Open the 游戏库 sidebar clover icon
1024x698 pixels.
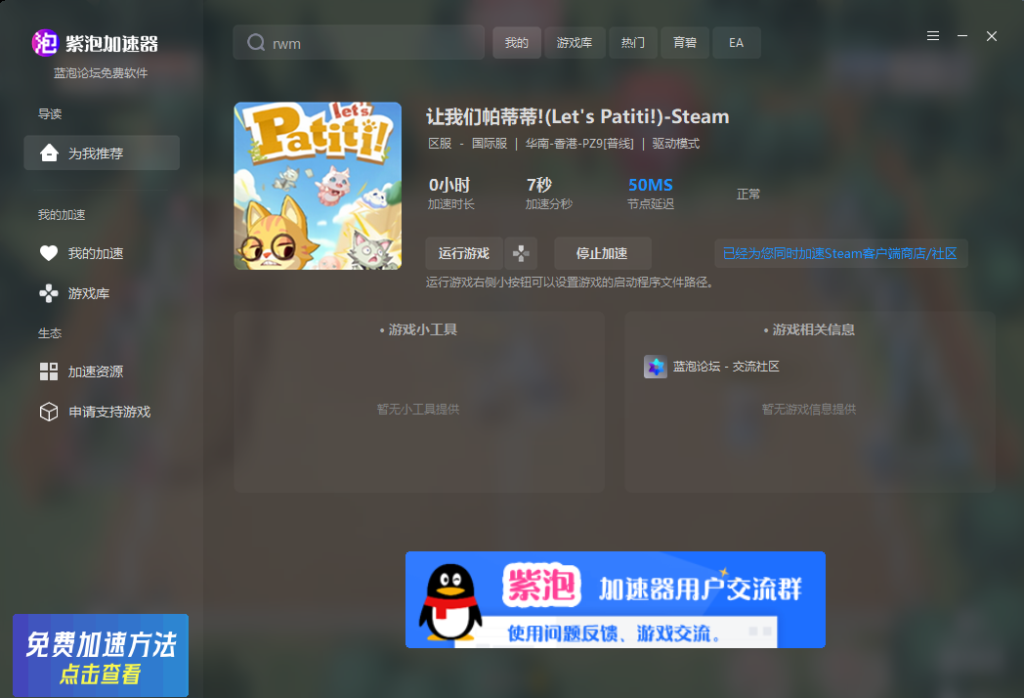click(x=49, y=293)
